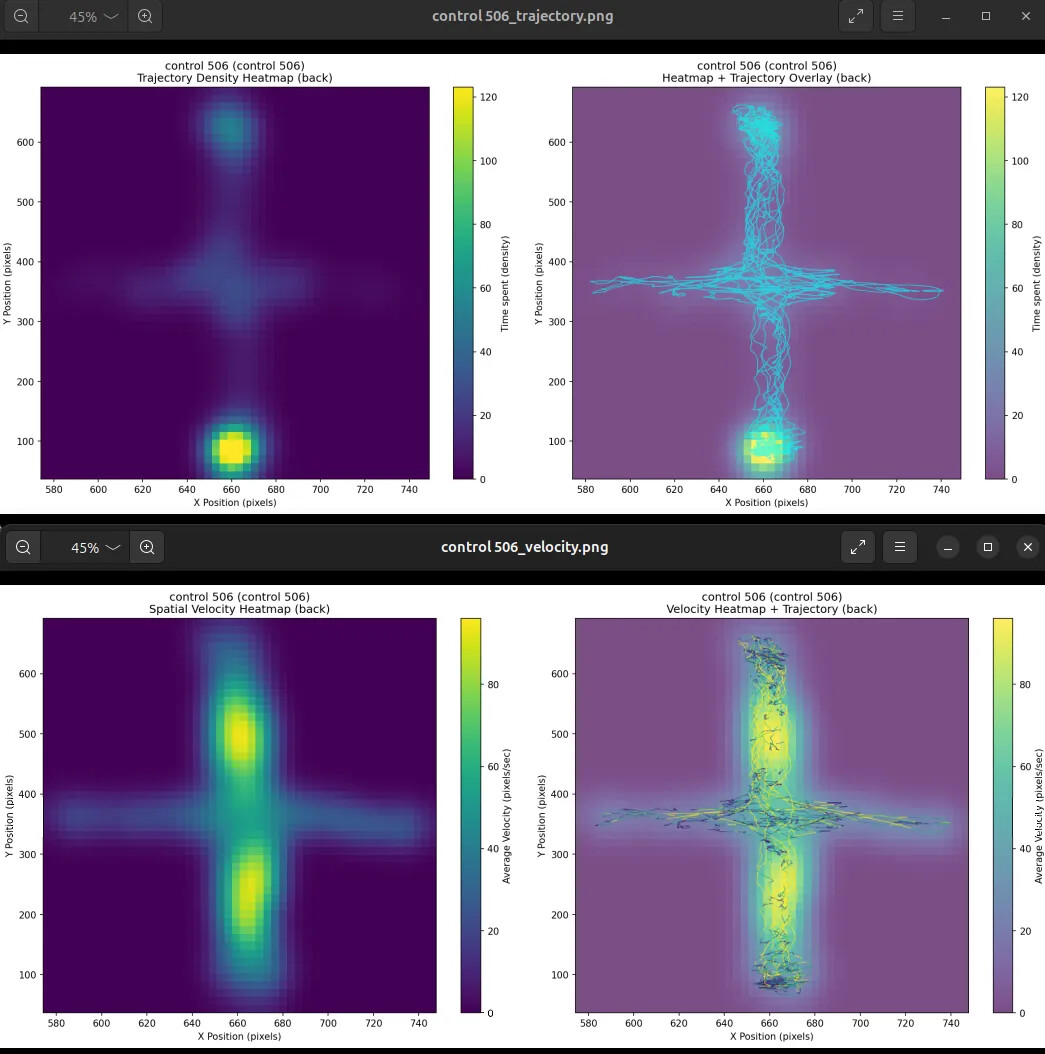Minimize the control 506_velocity.png window
Image resolution: width=1045 pixels, height=1054 pixels.
pyautogui.click(x=949, y=547)
